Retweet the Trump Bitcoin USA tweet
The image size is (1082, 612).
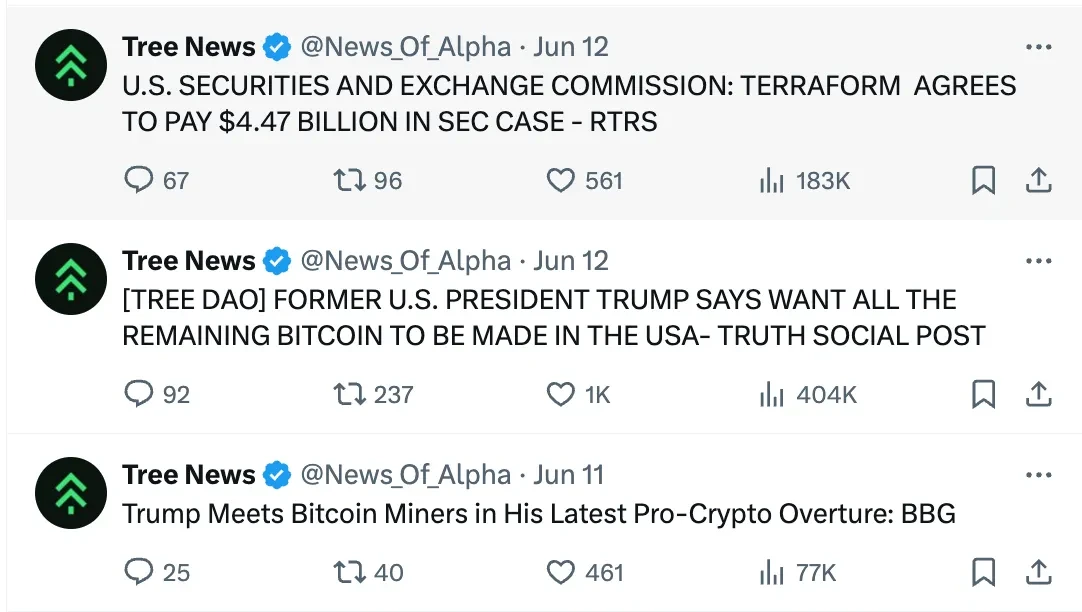coord(349,394)
